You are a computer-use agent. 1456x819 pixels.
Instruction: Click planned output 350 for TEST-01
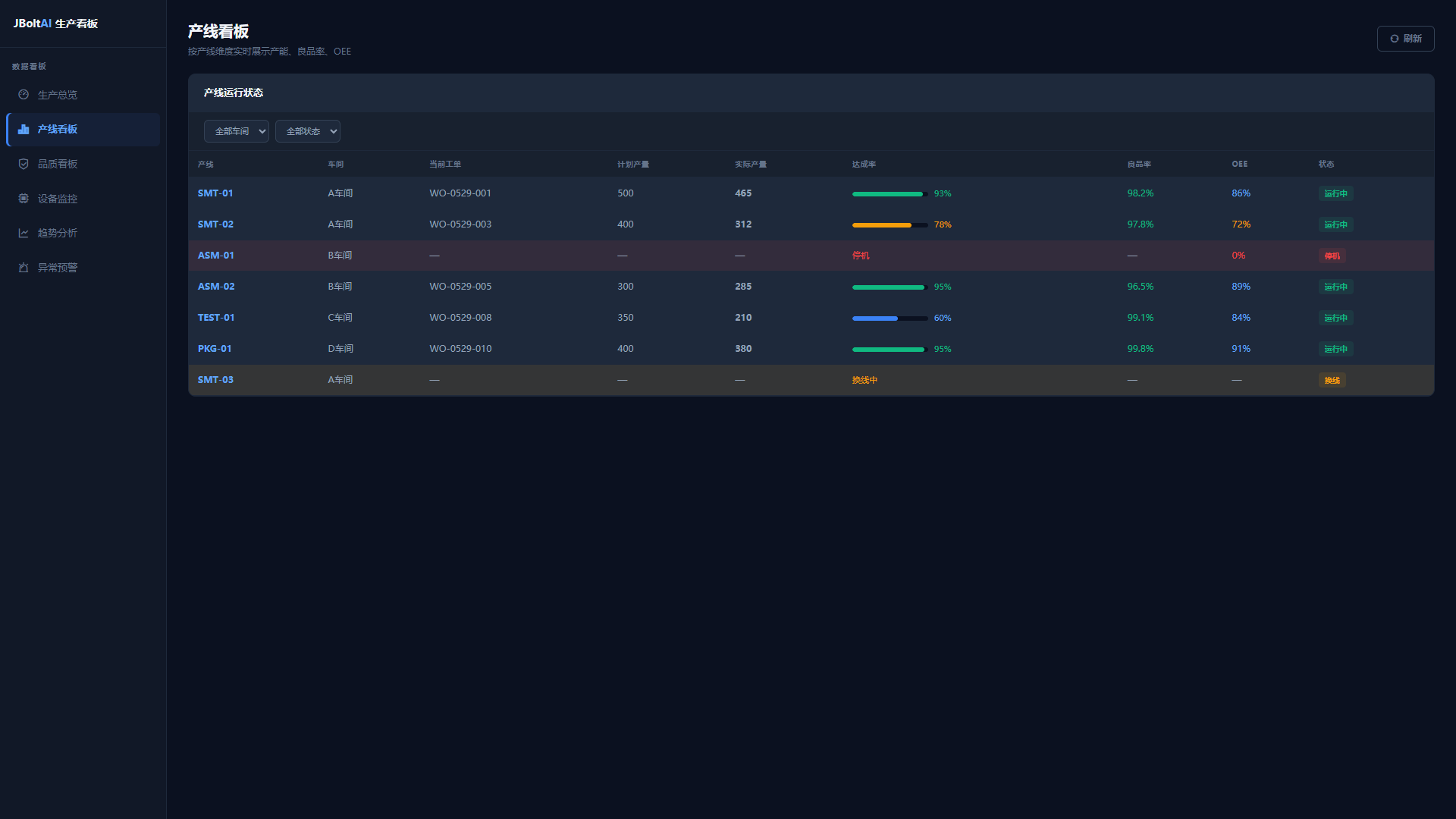tap(626, 318)
